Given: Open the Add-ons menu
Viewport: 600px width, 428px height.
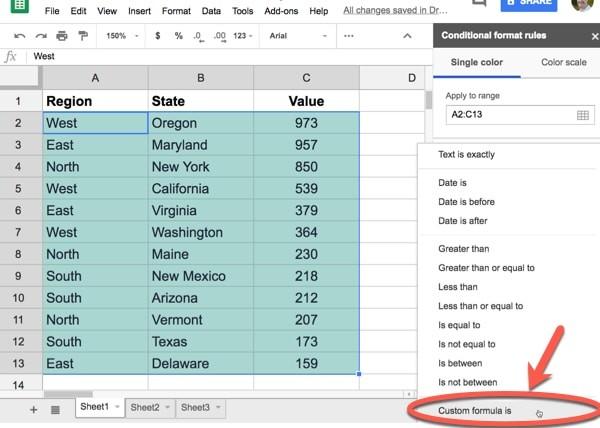Looking at the screenshot, I should 281,11.
